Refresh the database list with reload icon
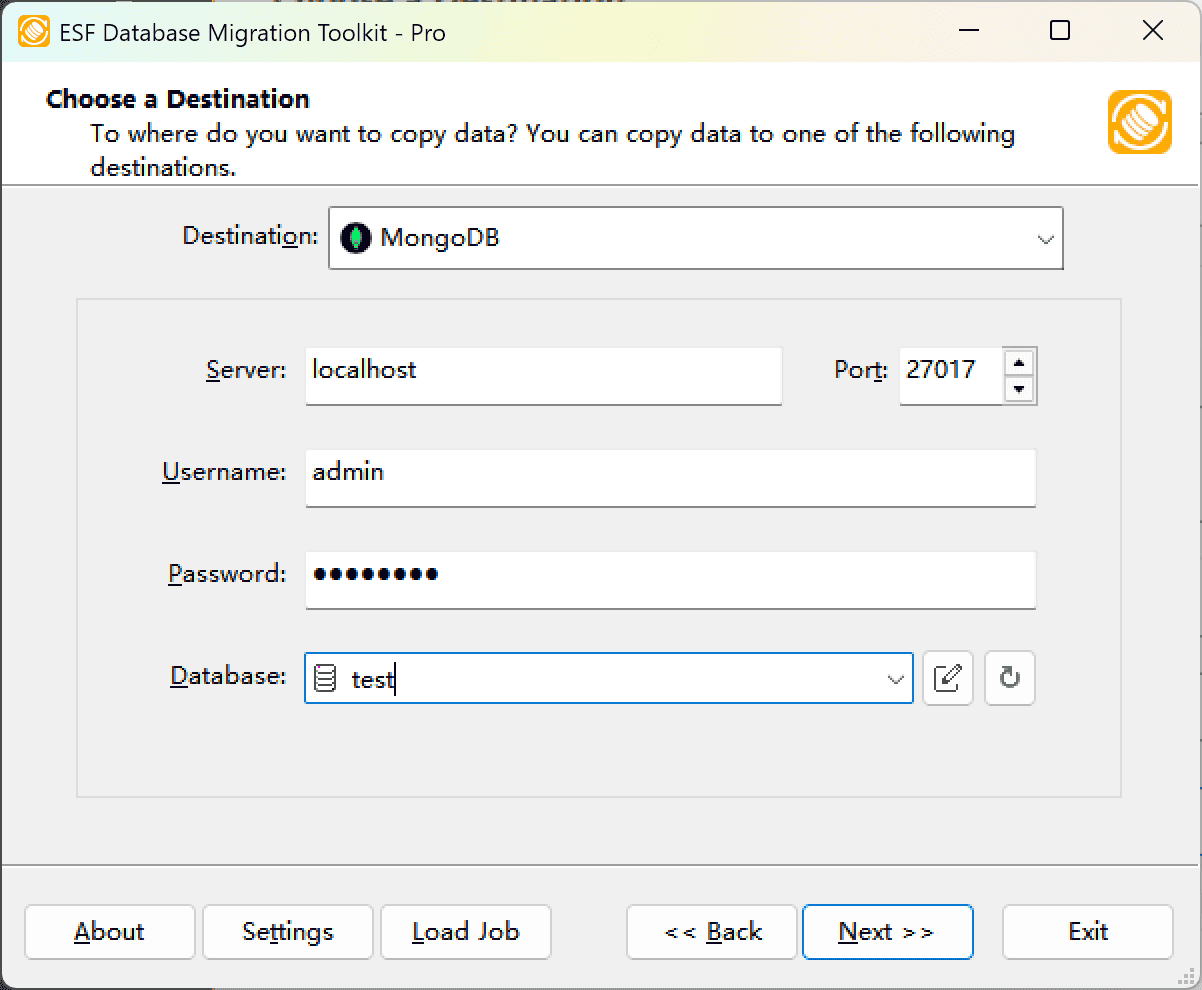1202x990 pixels. tap(1009, 678)
